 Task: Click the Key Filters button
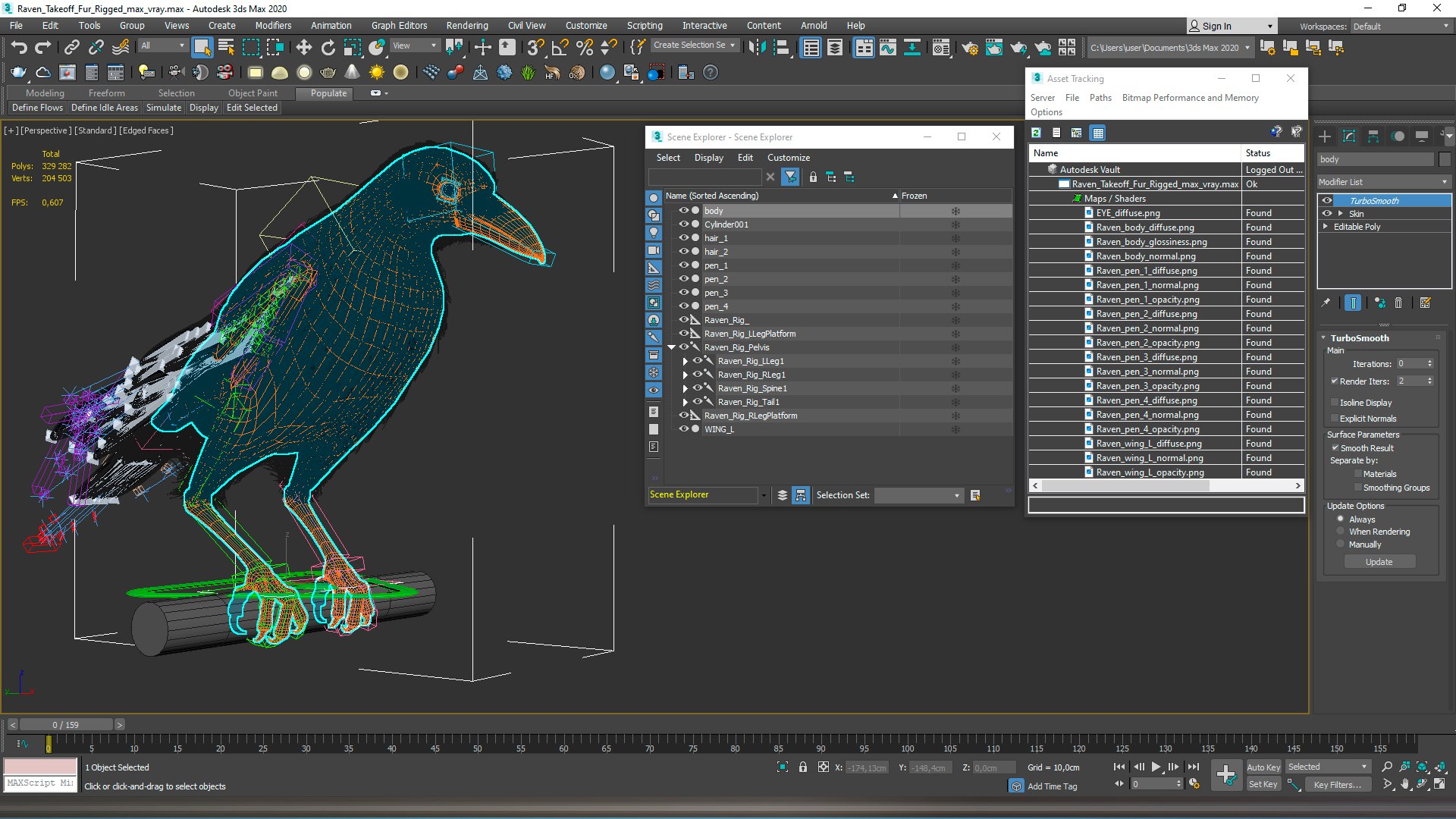point(1338,785)
